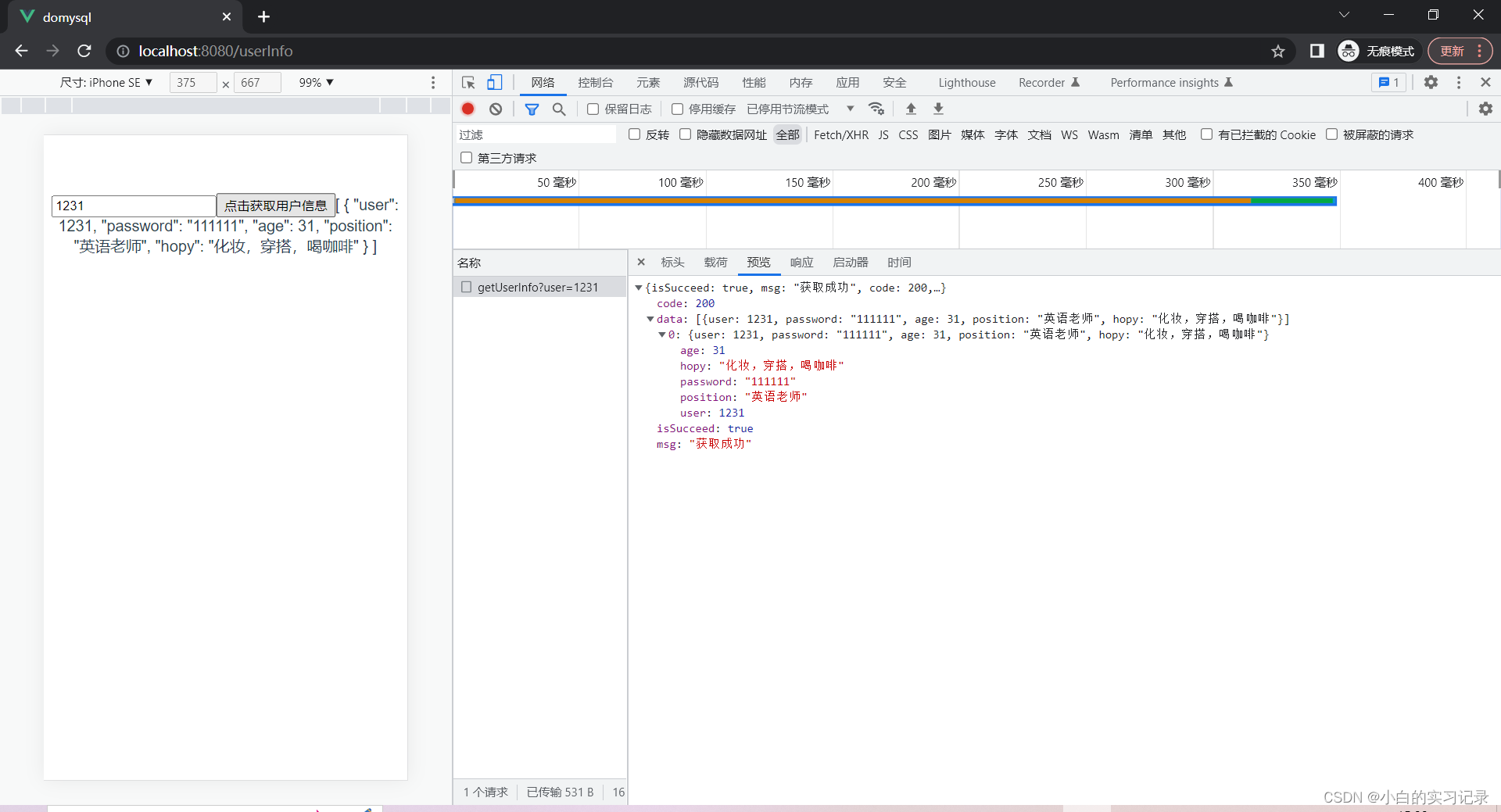1501x812 pixels.
Task: Open DevTools settings gear
Action: pyautogui.click(x=1431, y=82)
